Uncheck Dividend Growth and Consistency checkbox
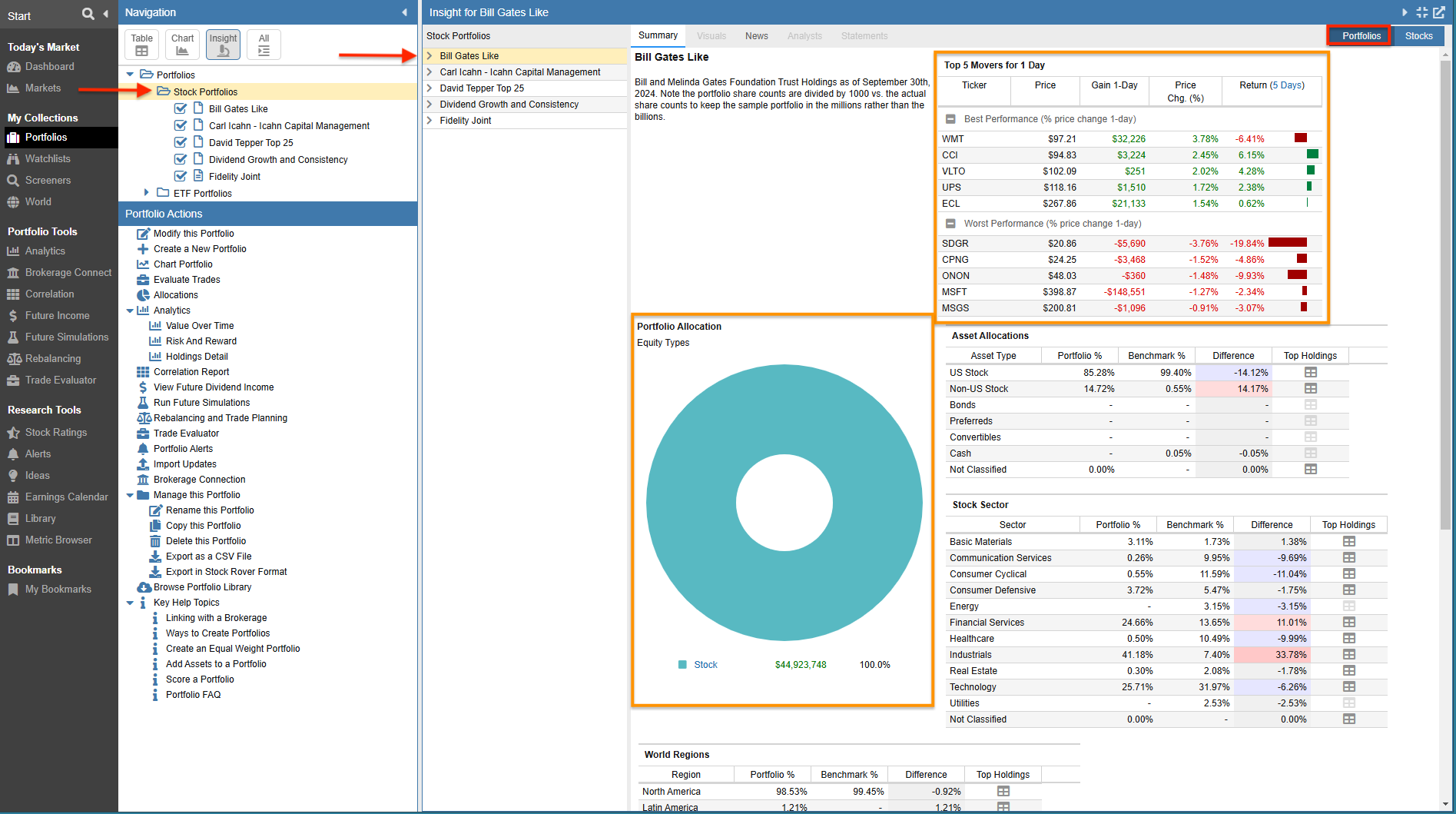The width and height of the screenshot is (1456, 814). tap(181, 159)
